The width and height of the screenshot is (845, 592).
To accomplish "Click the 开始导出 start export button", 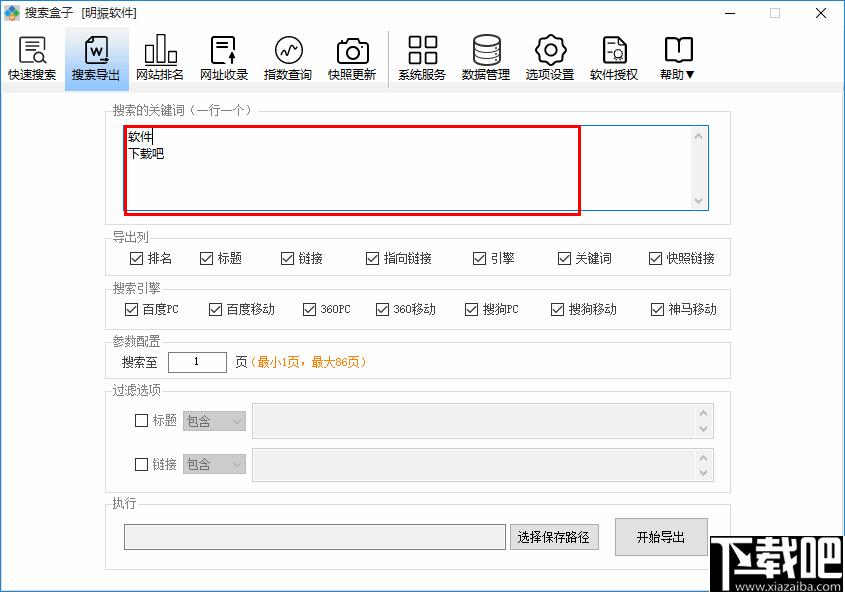I will tap(661, 537).
